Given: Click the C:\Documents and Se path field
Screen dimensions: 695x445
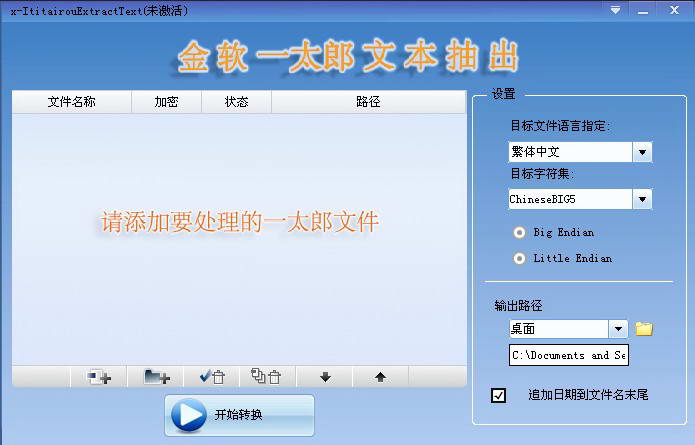Looking at the screenshot, I should pyautogui.click(x=569, y=355).
